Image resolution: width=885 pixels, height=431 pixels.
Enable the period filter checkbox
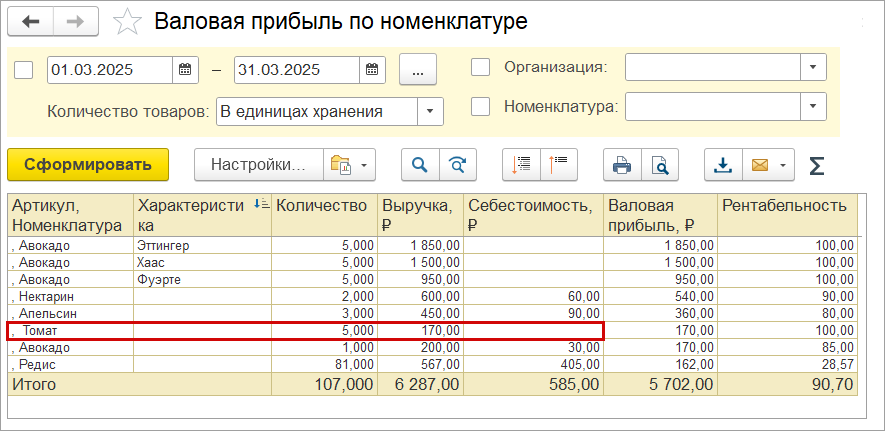[25, 70]
